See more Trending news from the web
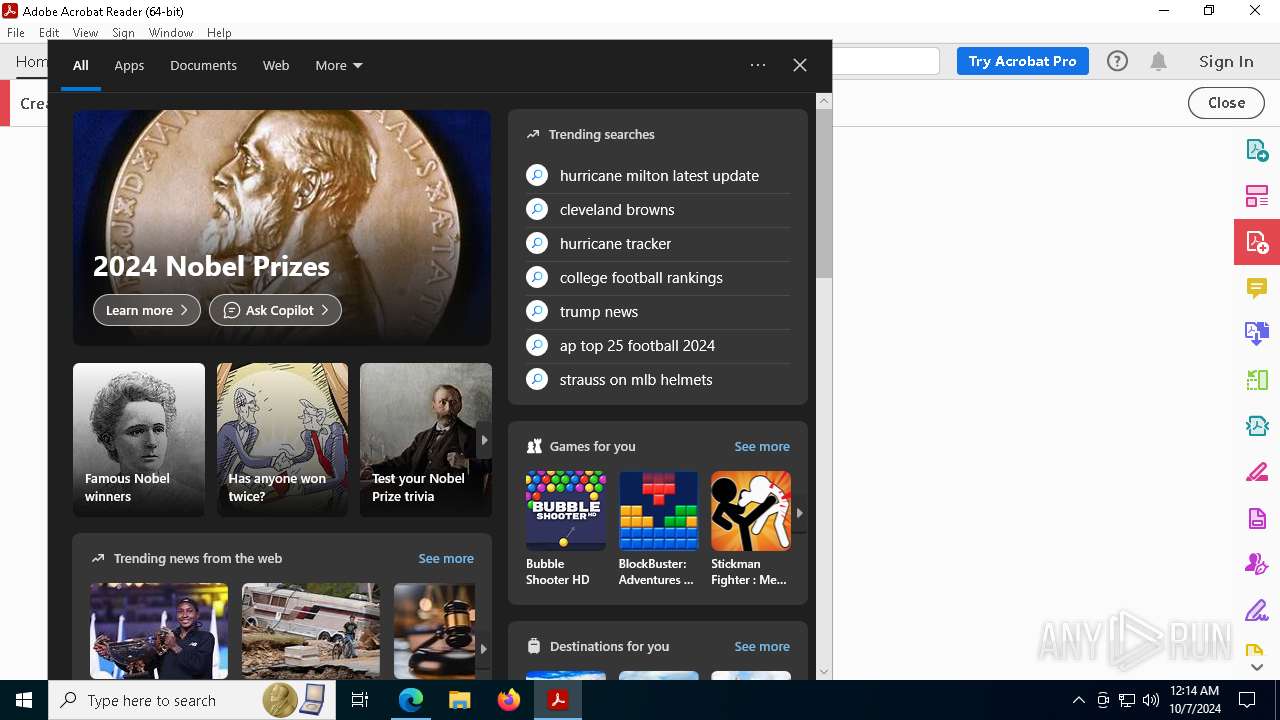The image size is (1280, 720). (x=446, y=558)
